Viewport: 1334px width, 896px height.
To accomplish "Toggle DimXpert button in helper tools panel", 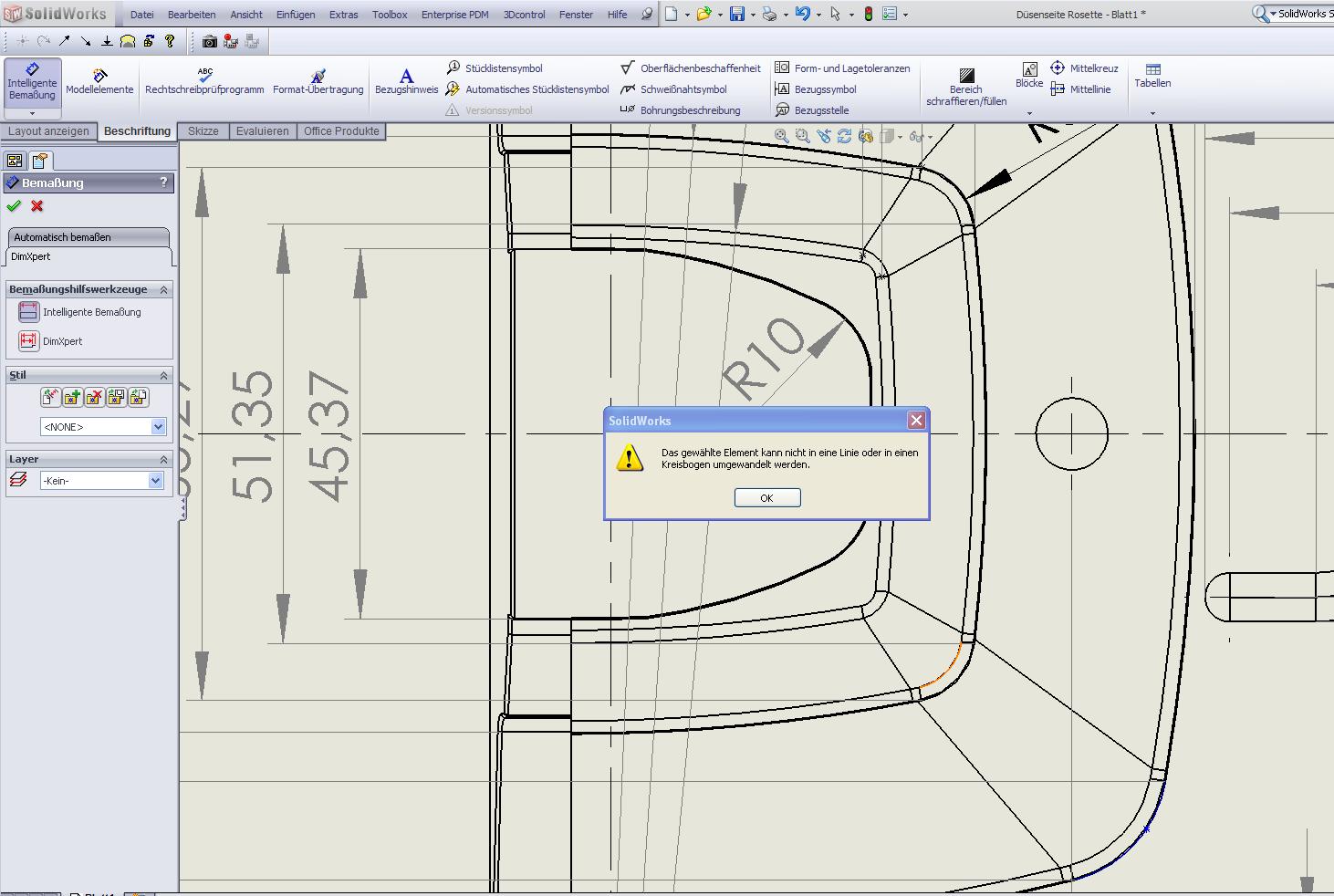I will (28, 341).
